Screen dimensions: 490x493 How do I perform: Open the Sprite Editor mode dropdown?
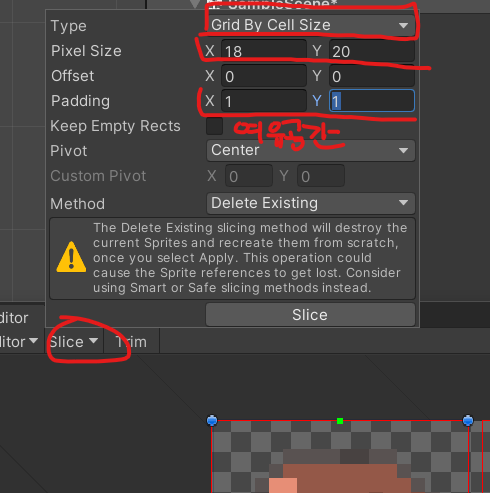pyautogui.click(x=19, y=342)
